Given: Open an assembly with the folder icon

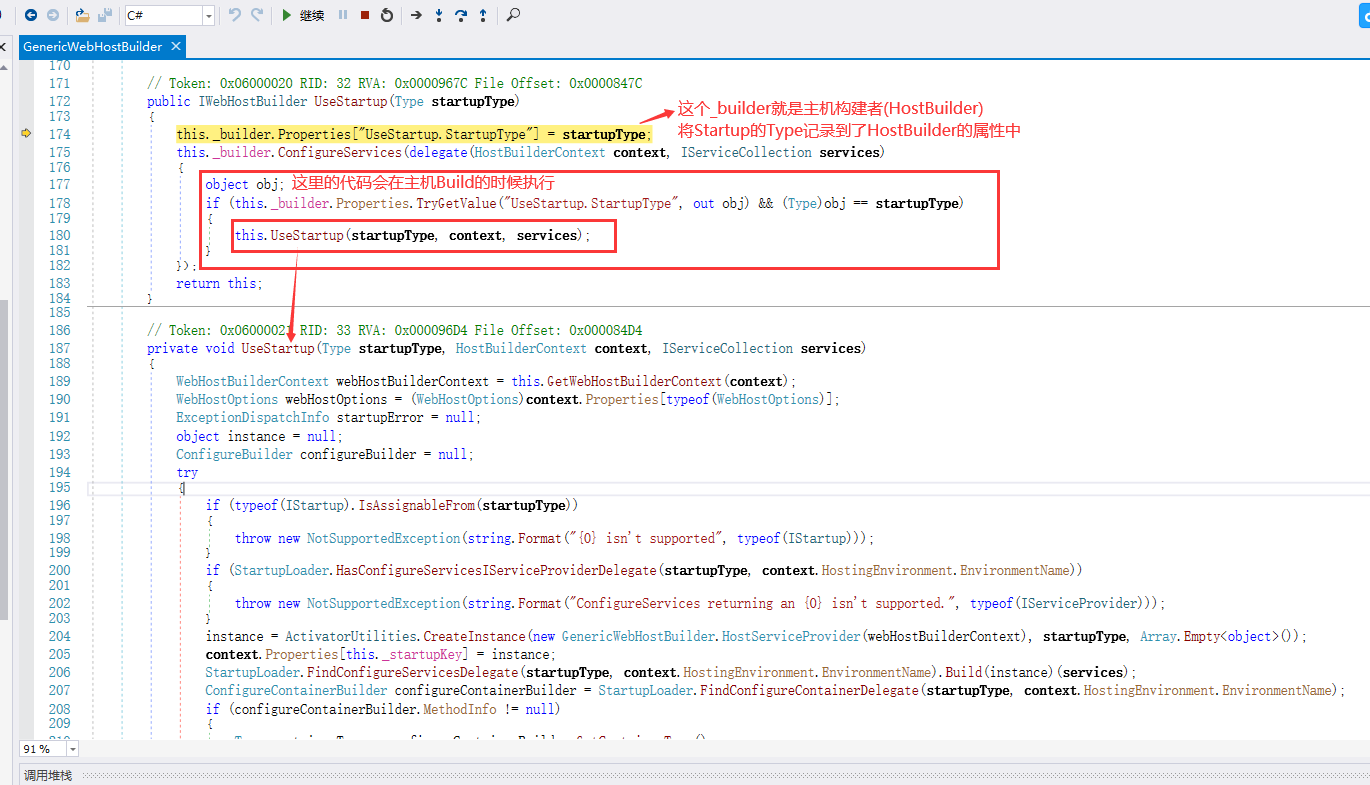Looking at the screenshot, I should click(82, 15).
